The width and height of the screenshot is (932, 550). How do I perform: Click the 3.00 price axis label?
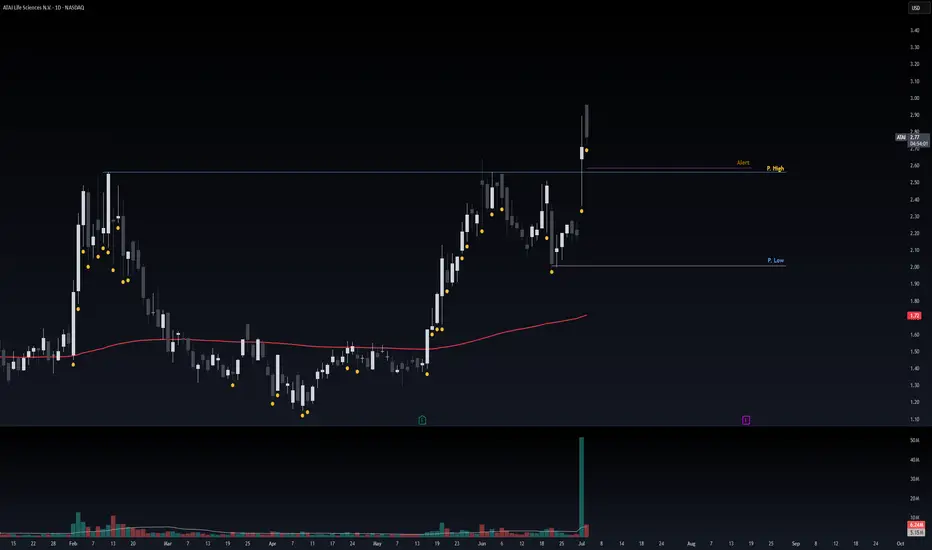pyautogui.click(x=914, y=98)
